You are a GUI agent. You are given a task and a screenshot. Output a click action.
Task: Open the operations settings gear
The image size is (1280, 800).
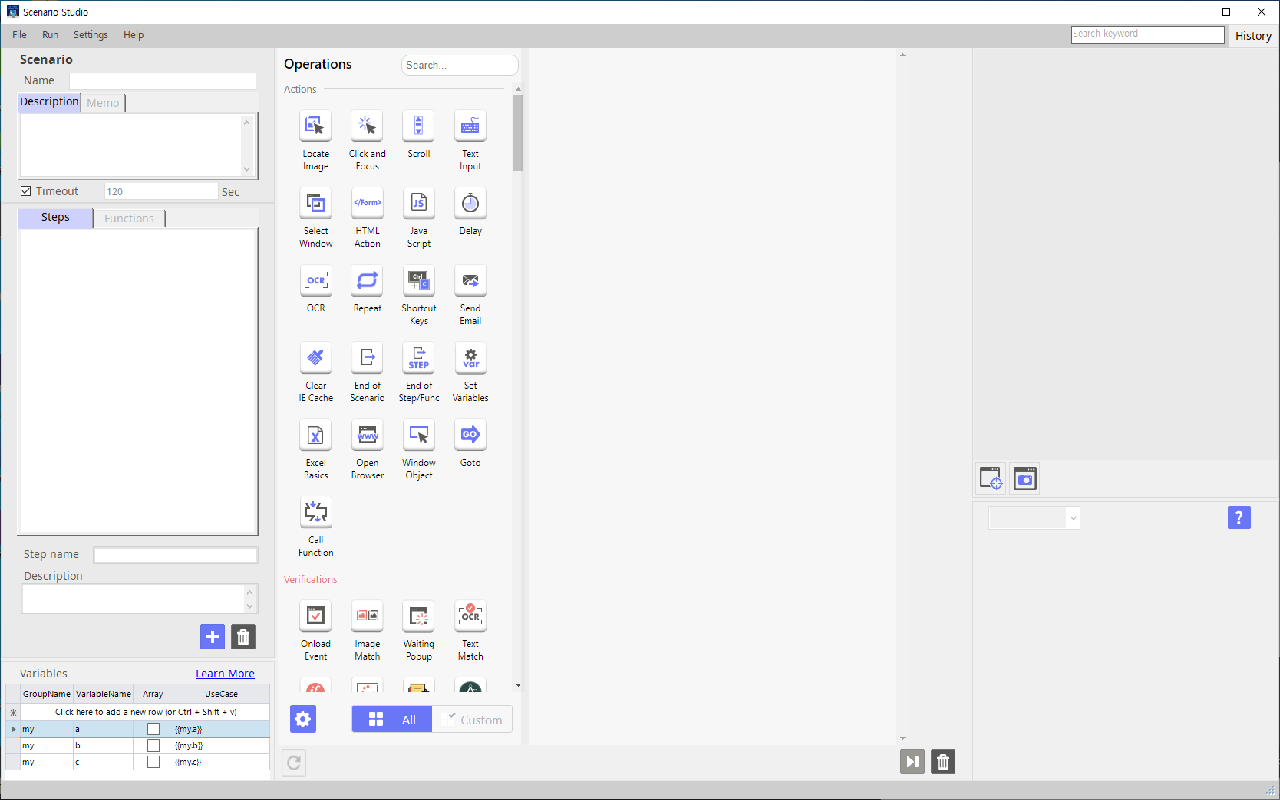(303, 718)
